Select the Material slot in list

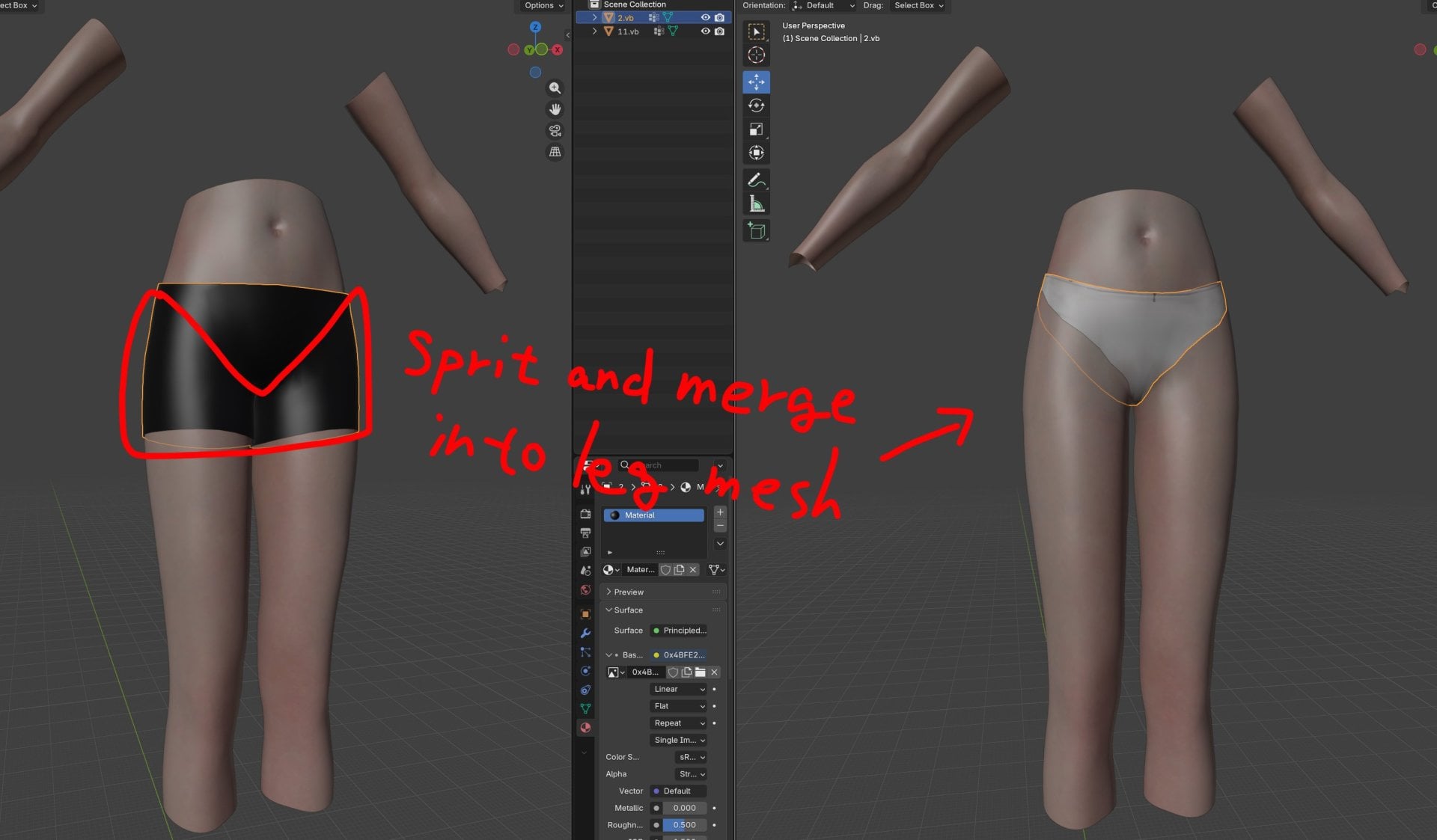653,515
